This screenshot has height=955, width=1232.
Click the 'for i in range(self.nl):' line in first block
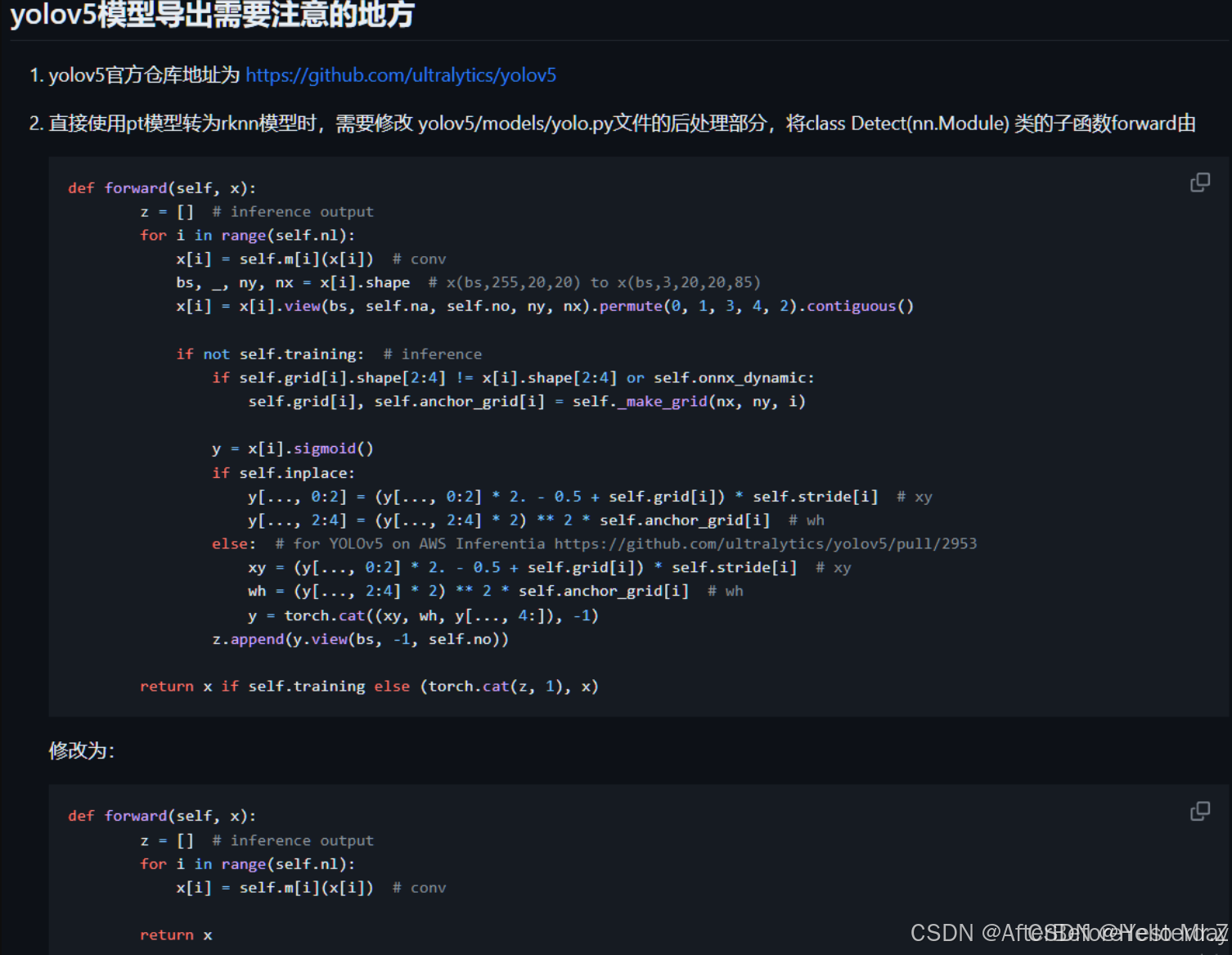[247, 236]
